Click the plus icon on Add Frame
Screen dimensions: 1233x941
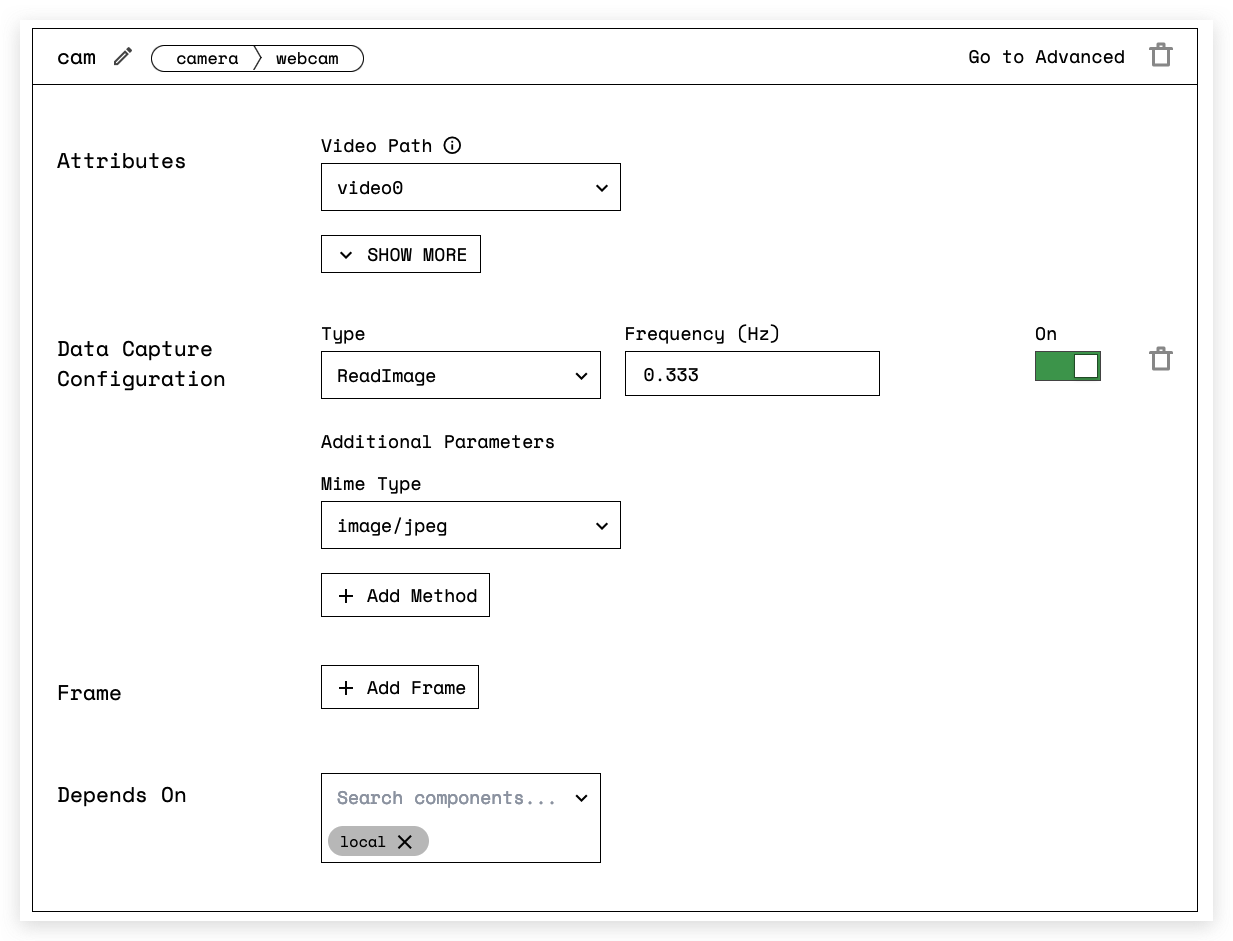pyautogui.click(x=346, y=687)
